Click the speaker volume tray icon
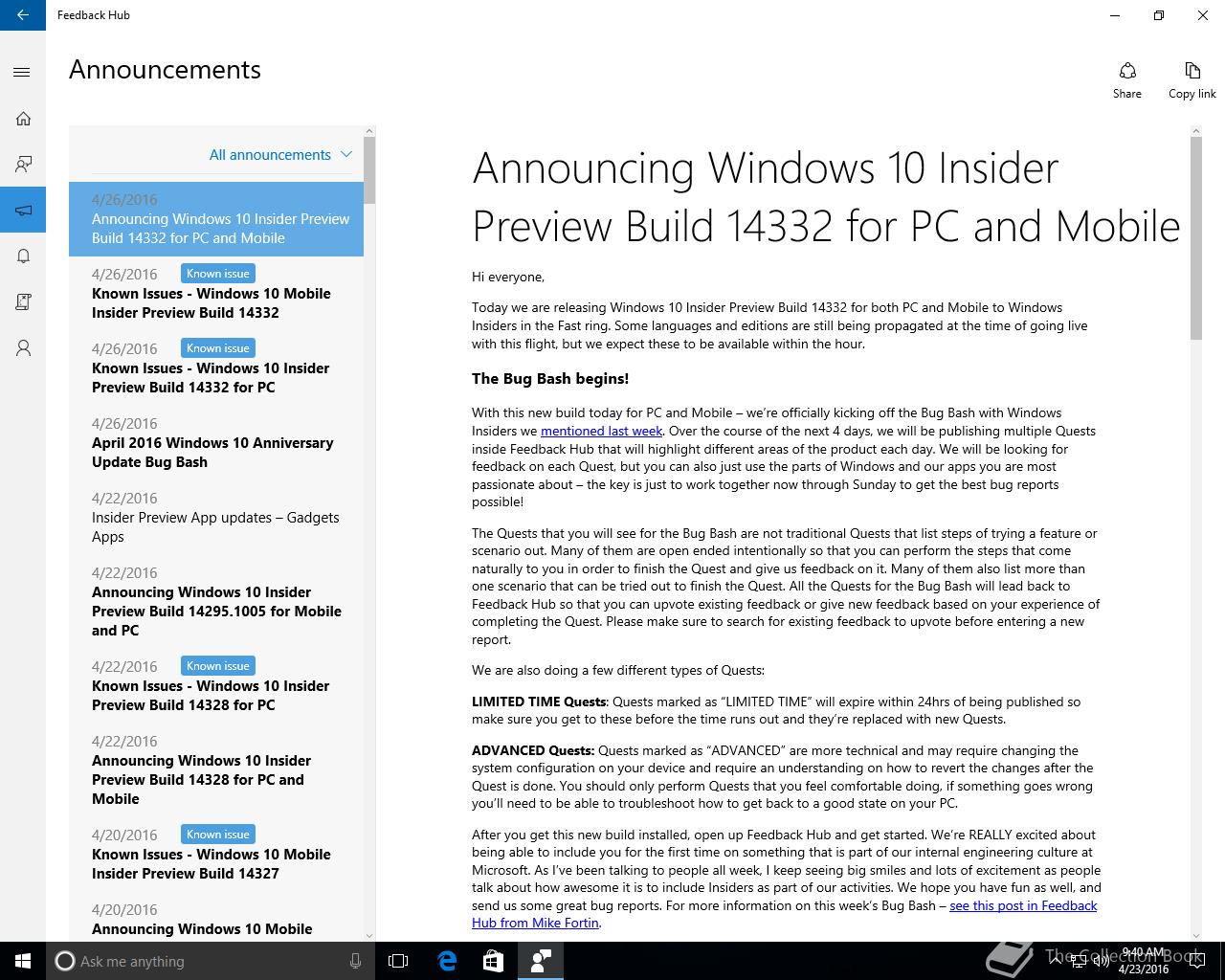Image resolution: width=1225 pixels, height=980 pixels. coord(1101,962)
